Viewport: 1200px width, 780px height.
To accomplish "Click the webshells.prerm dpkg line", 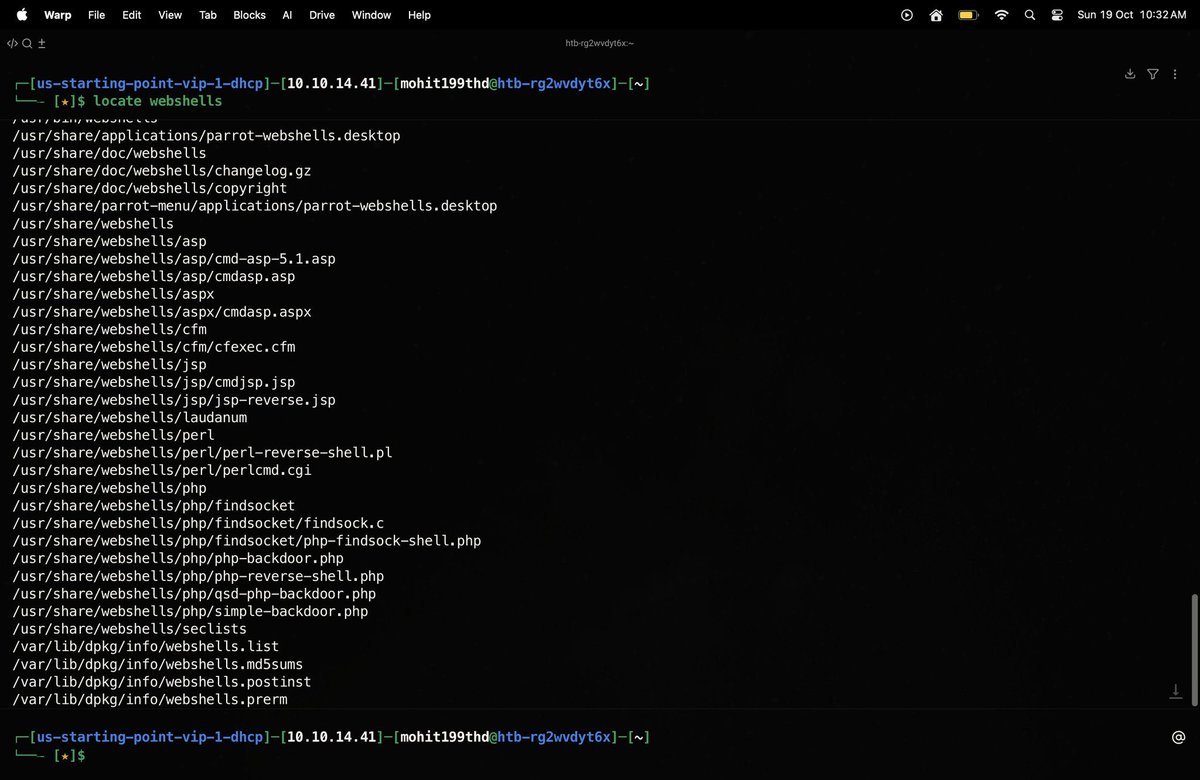I will 150,700.
